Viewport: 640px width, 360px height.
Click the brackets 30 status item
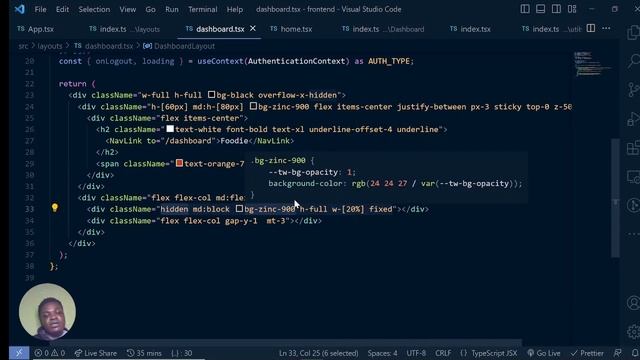coord(182,353)
